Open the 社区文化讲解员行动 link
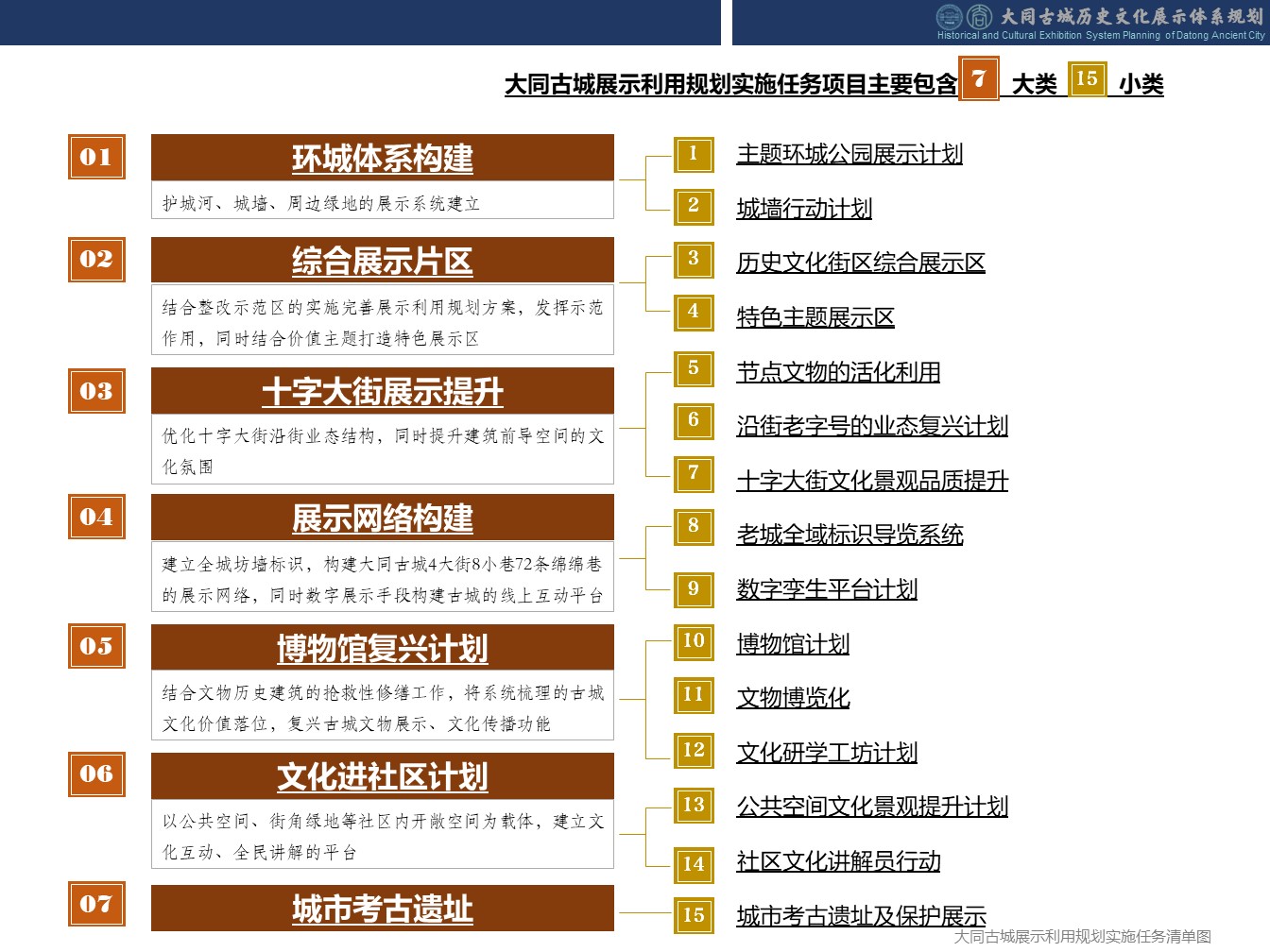Screen dimensions: 1270x952 point(838,861)
